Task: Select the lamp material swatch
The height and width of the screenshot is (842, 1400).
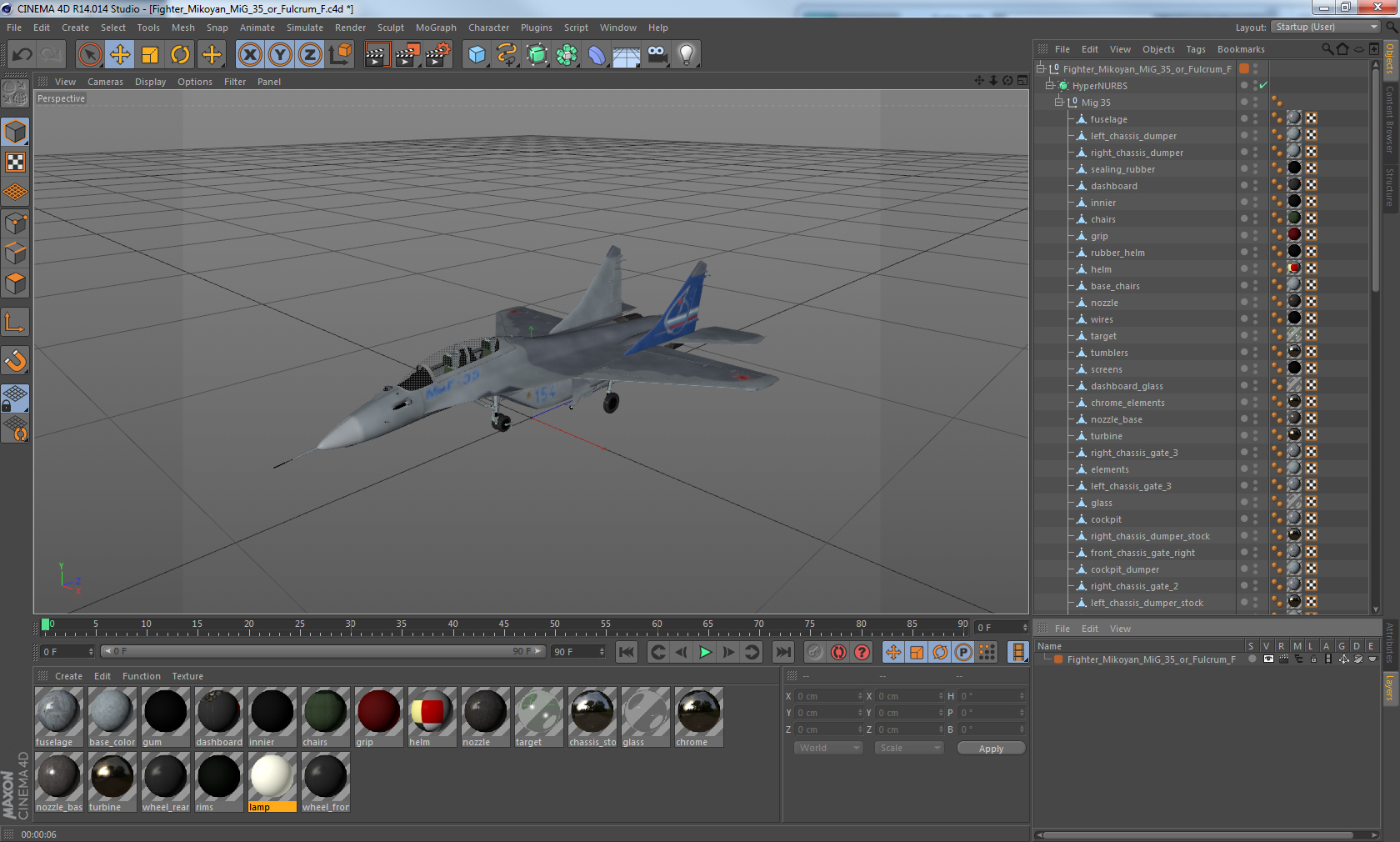Action: point(272,782)
